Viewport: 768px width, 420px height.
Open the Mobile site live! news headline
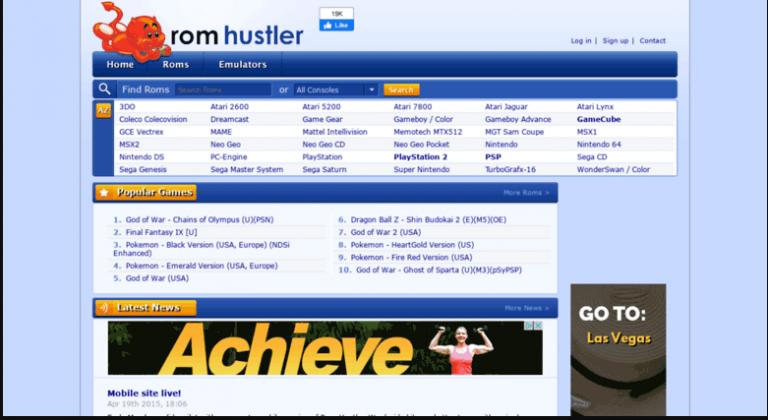click(144, 393)
